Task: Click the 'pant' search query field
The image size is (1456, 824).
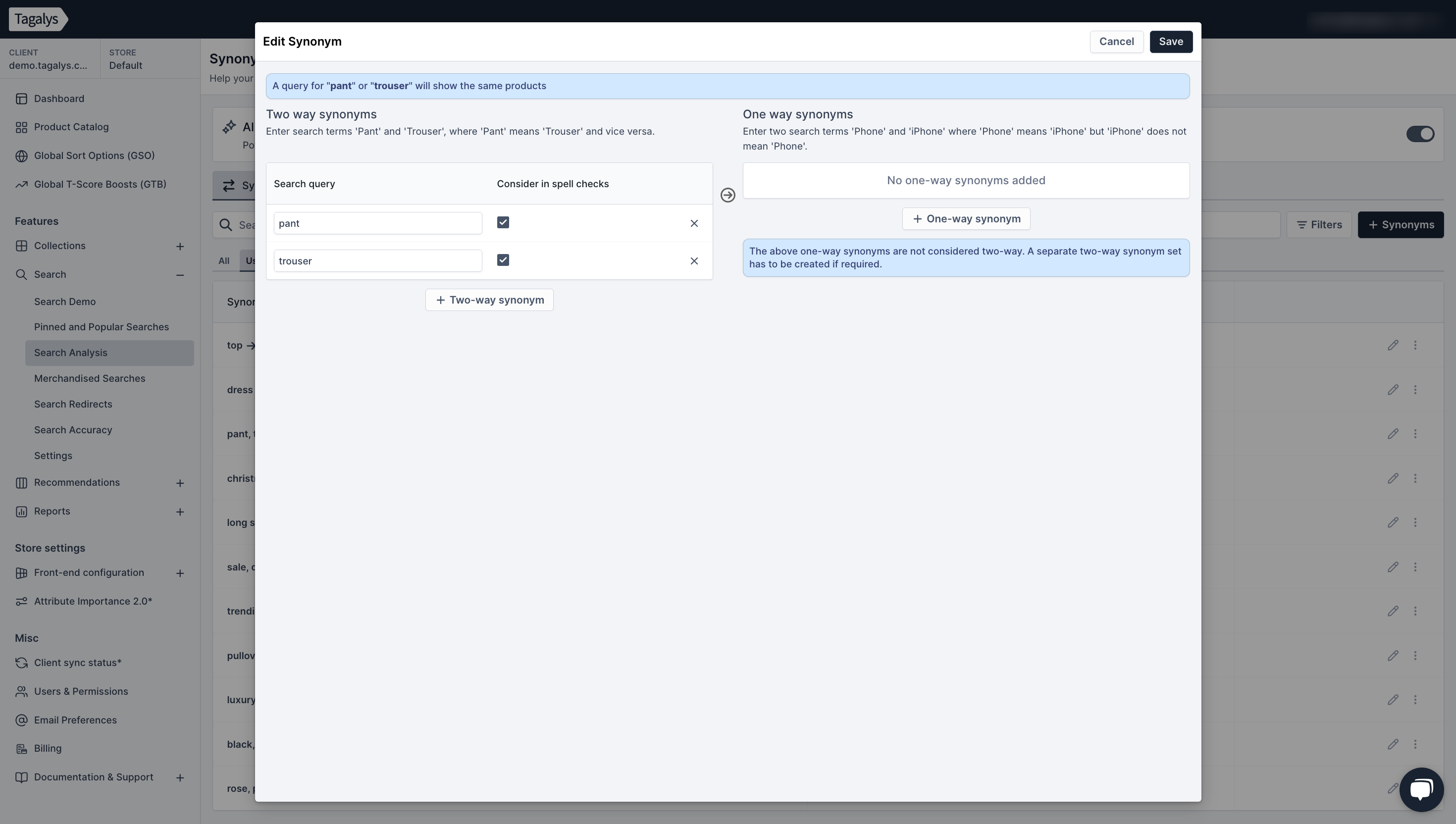Action: pyautogui.click(x=377, y=223)
